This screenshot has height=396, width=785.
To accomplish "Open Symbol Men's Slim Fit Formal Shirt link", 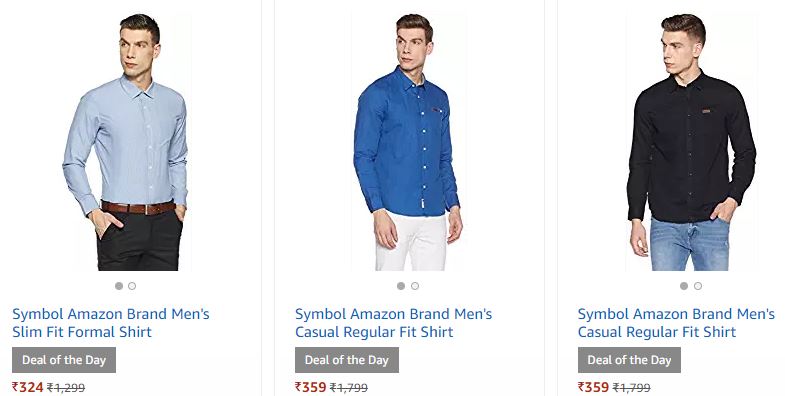I will [x=111, y=323].
